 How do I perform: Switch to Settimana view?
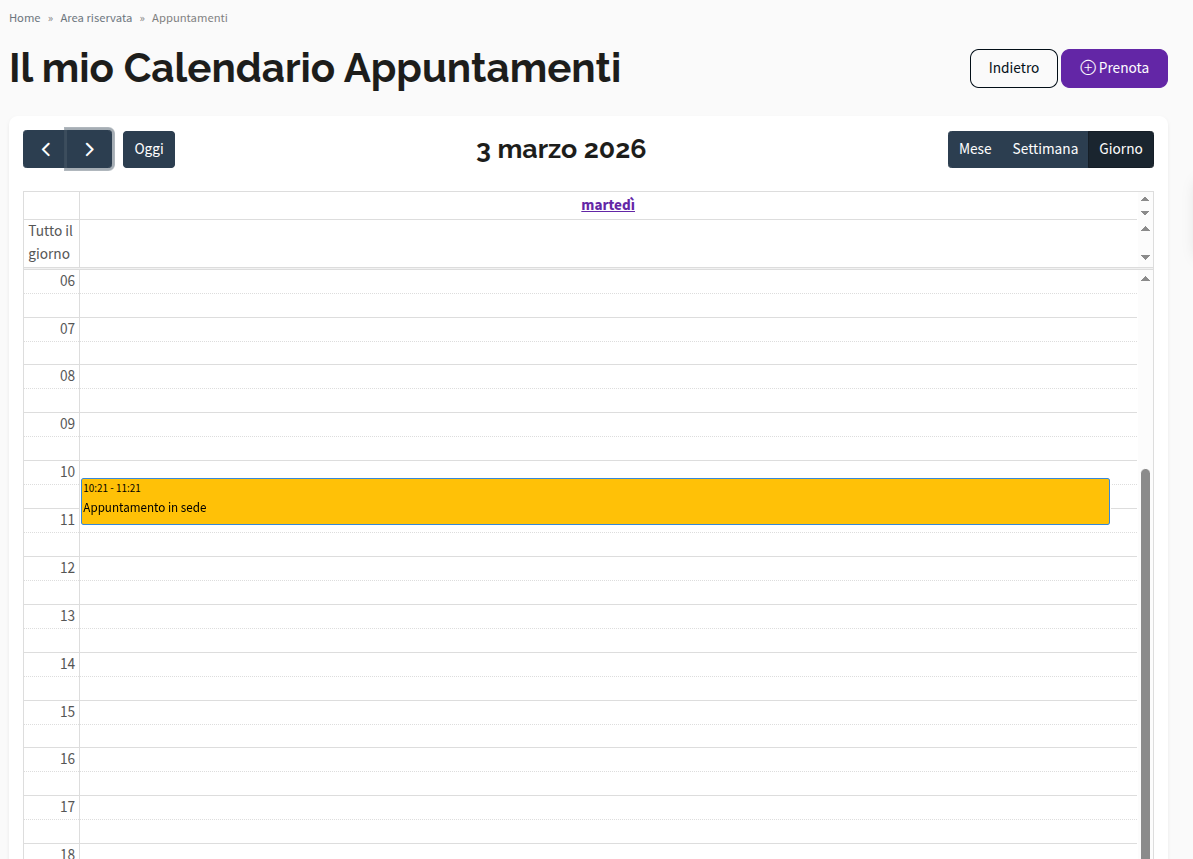(x=1045, y=148)
